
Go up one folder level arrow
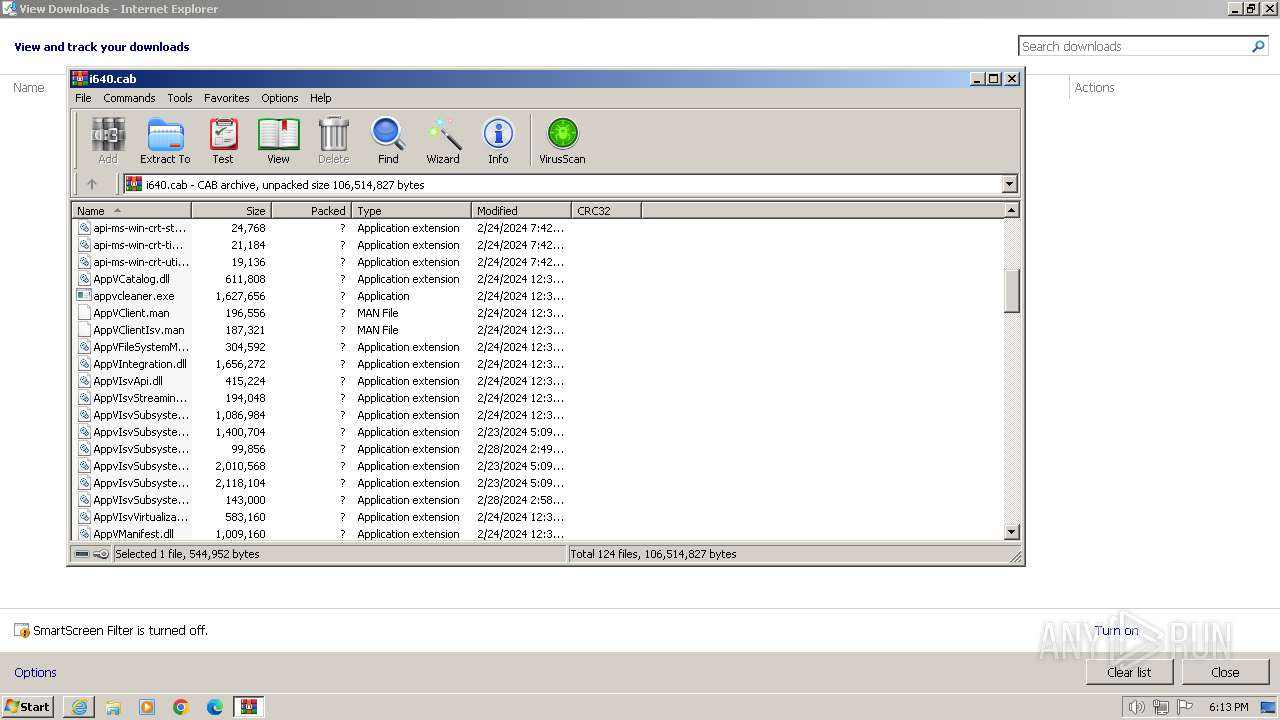coord(92,184)
